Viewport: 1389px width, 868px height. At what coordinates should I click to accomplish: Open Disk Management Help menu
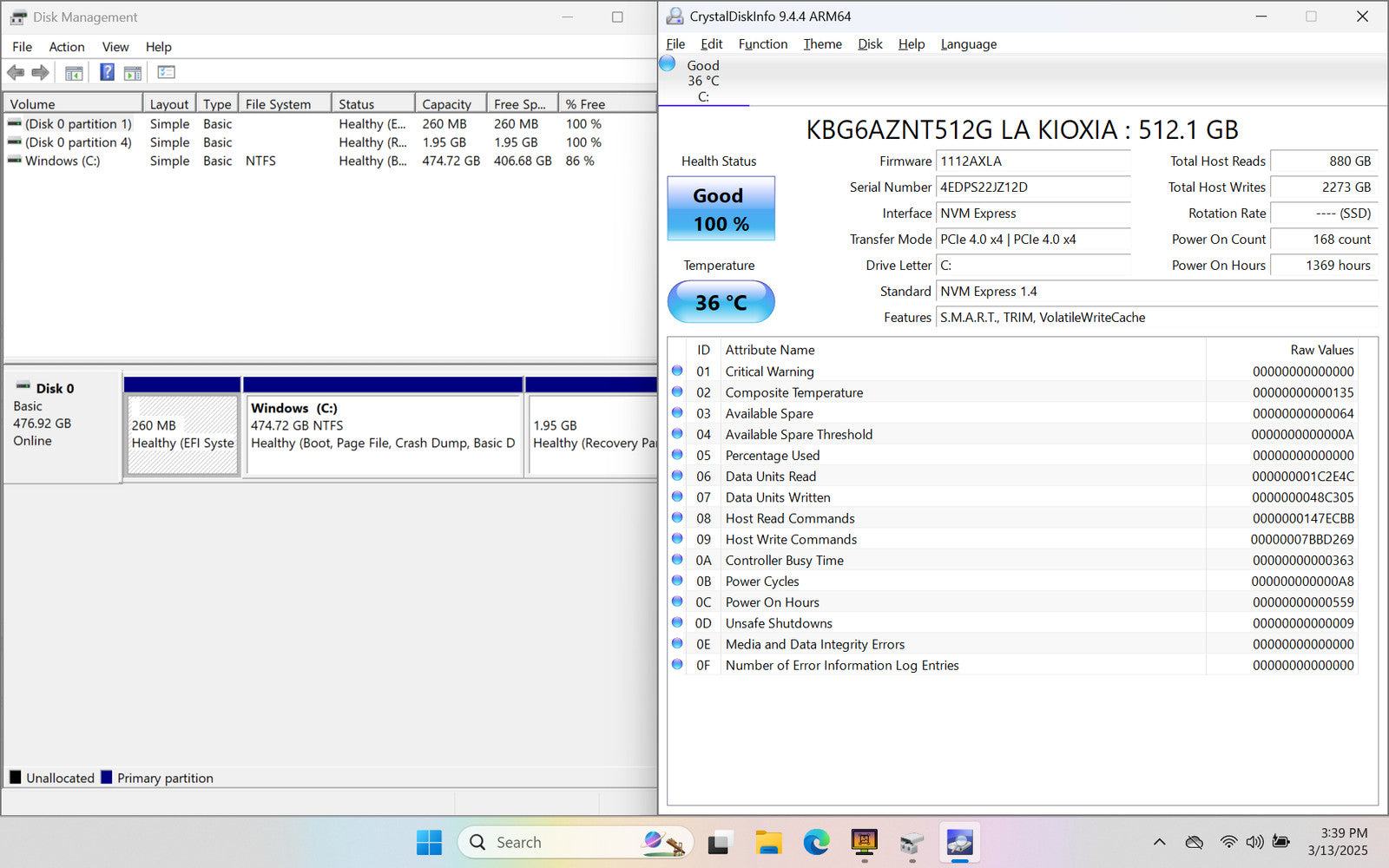pyautogui.click(x=159, y=47)
